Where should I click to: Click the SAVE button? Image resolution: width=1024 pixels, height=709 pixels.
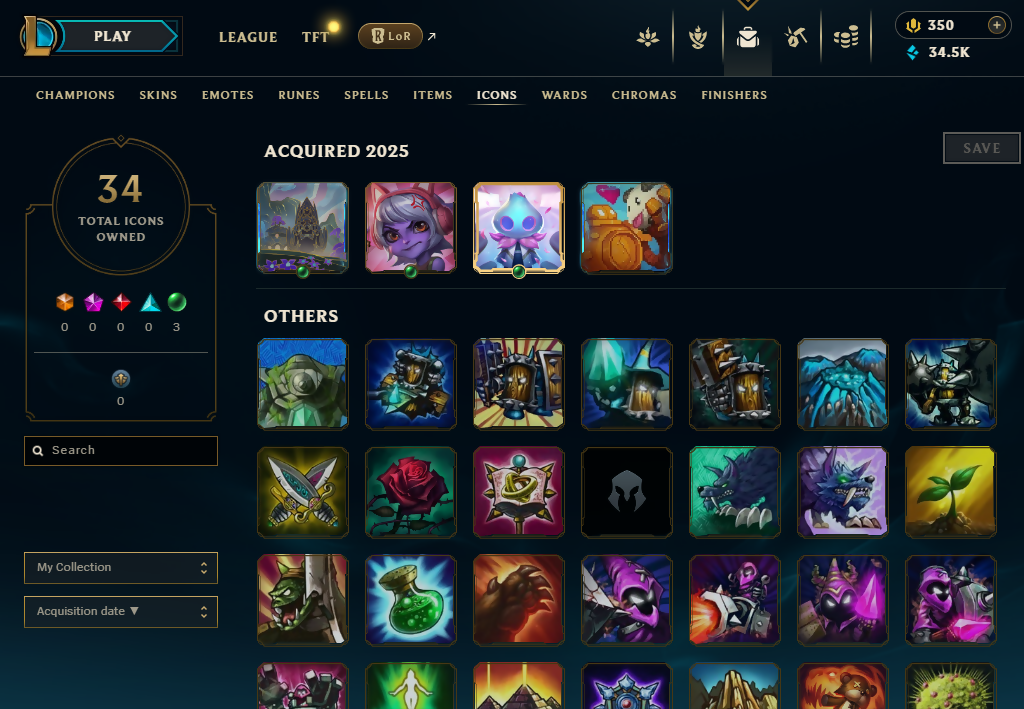(x=982, y=148)
